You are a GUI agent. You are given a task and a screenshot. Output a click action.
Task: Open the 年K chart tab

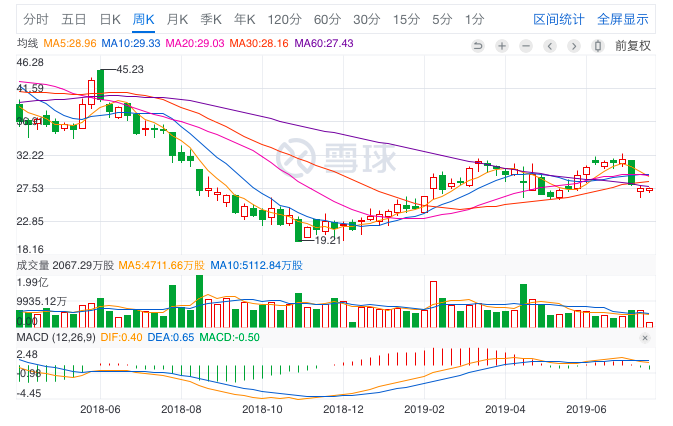point(245,20)
